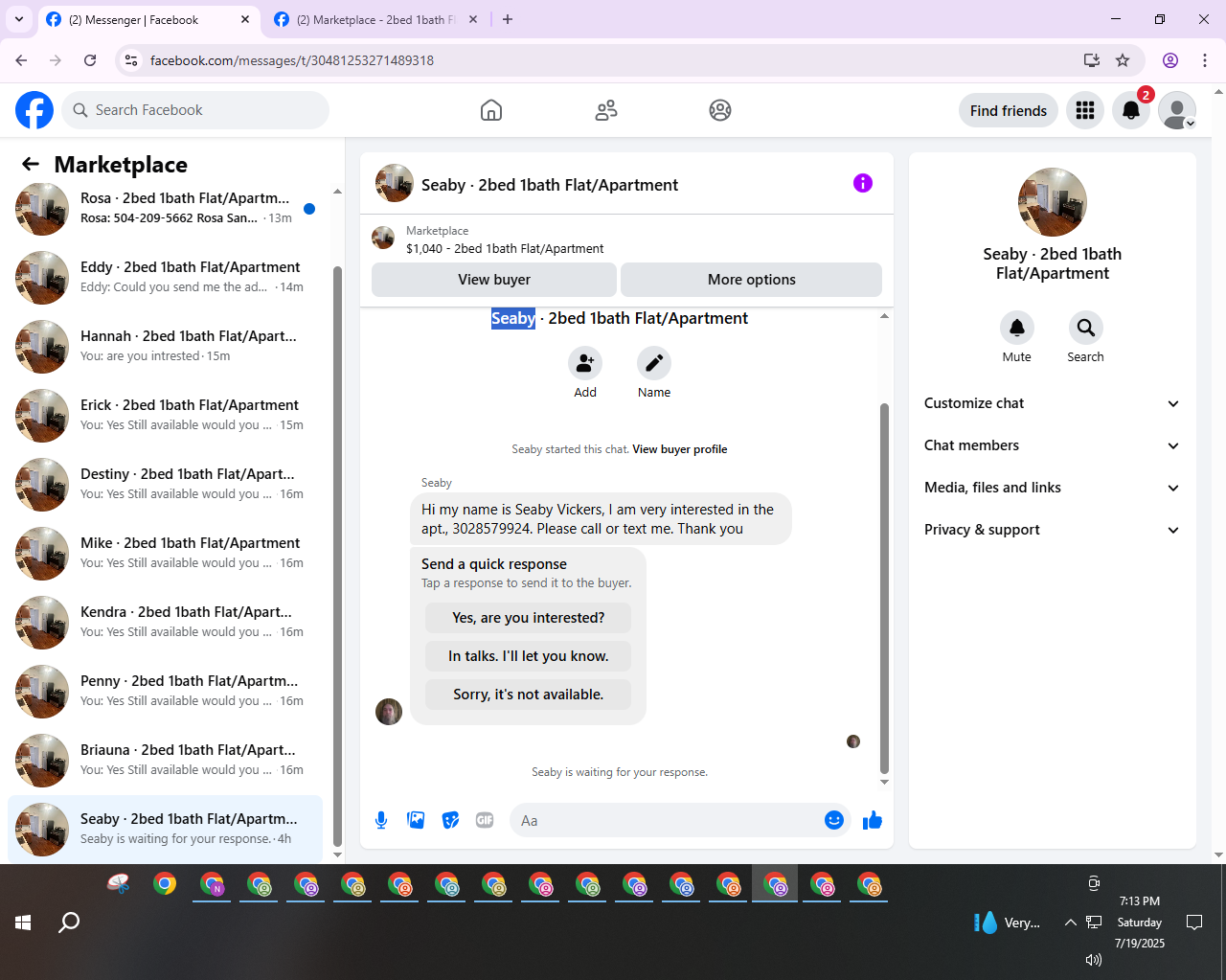
Task: Open the volume control in system tray
Action: (x=1094, y=959)
